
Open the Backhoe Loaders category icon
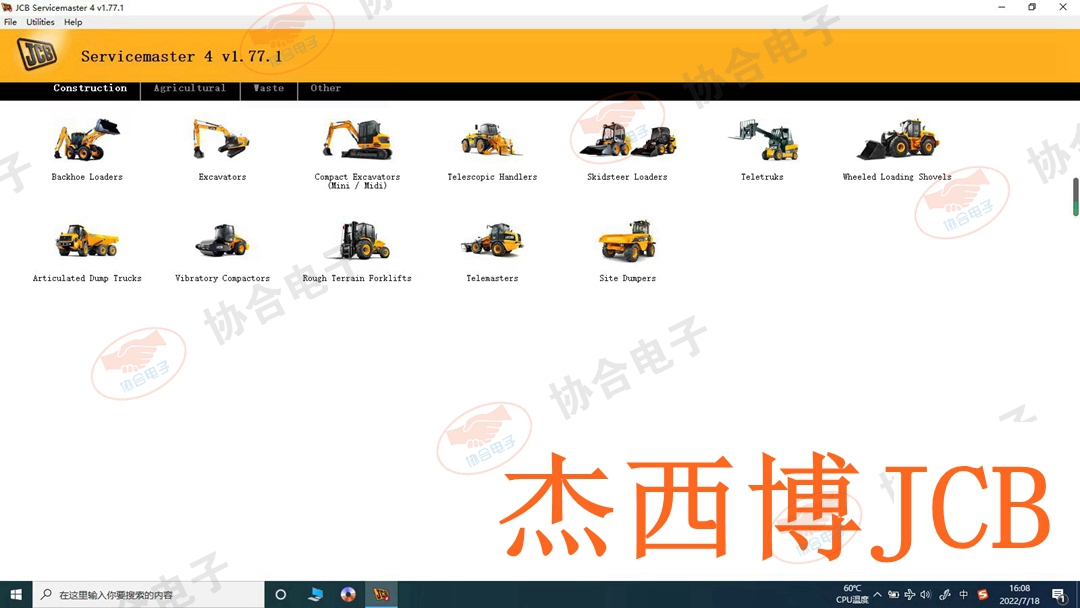point(87,139)
